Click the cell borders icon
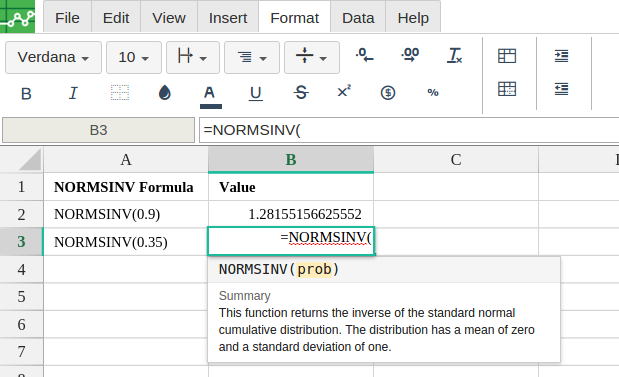The image size is (619, 377). pyautogui.click(x=120, y=93)
